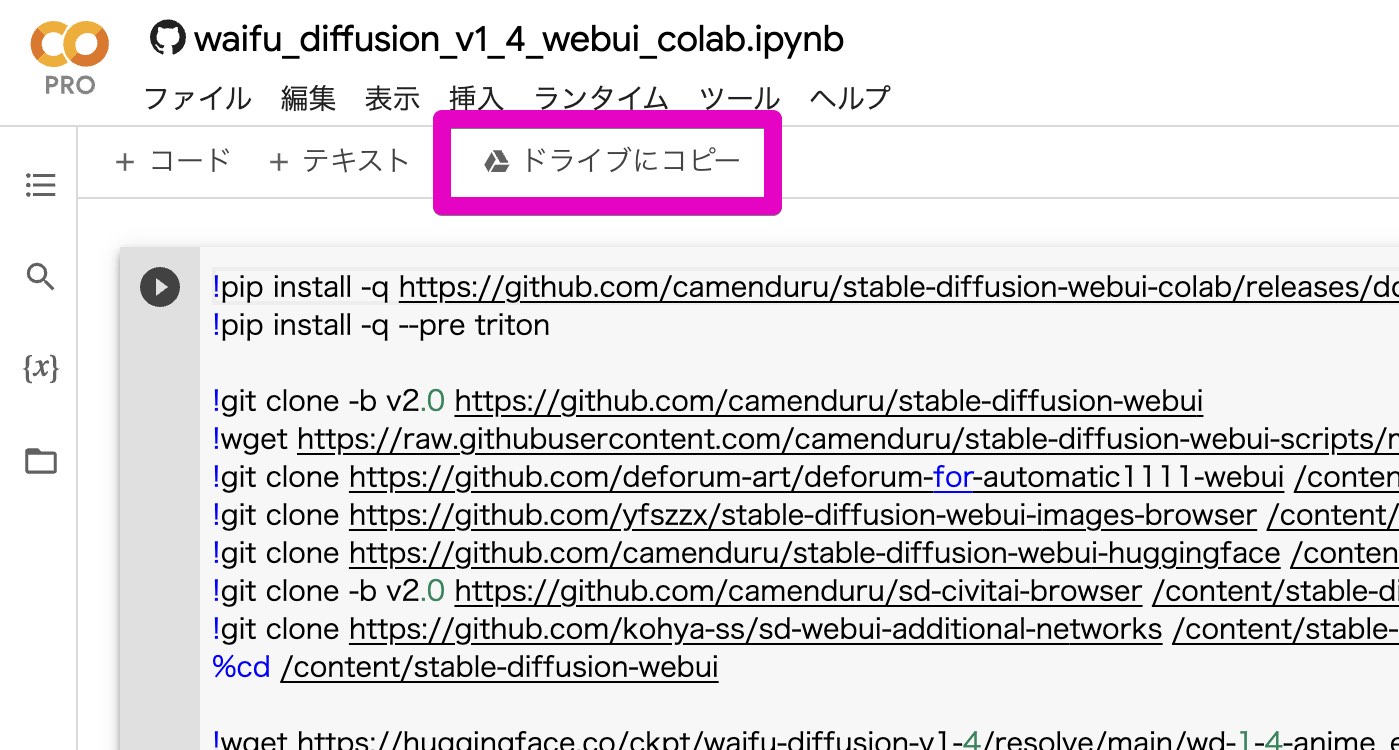This screenshot has width=1399, height=750.
Task: Click the deforum-for-automatic1111-webui repository link
Action: tap(815, 476)
